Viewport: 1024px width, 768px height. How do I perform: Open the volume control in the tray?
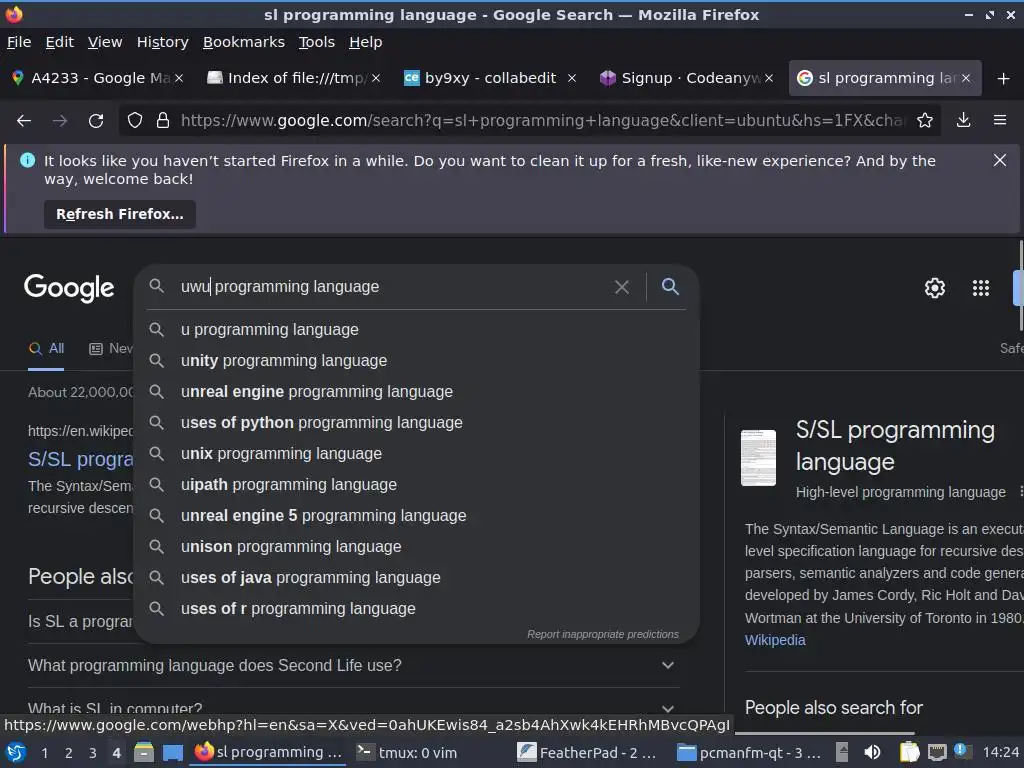872,752
